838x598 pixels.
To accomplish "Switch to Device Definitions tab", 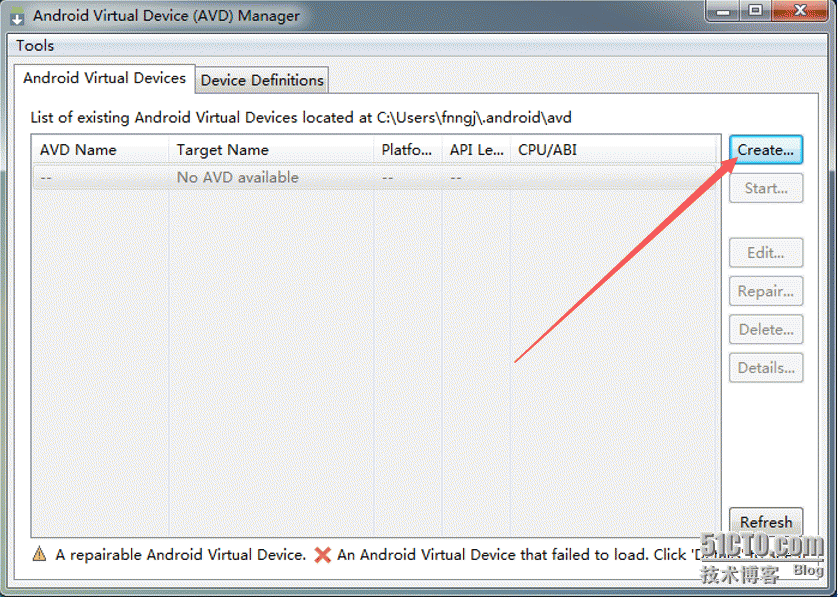I will [262, 80].
